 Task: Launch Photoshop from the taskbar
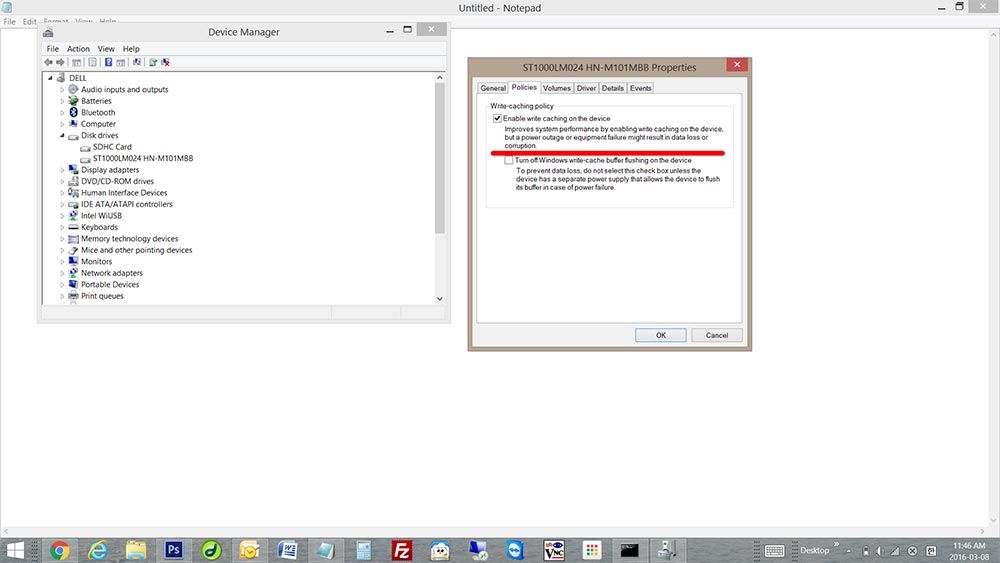(173, 550)
